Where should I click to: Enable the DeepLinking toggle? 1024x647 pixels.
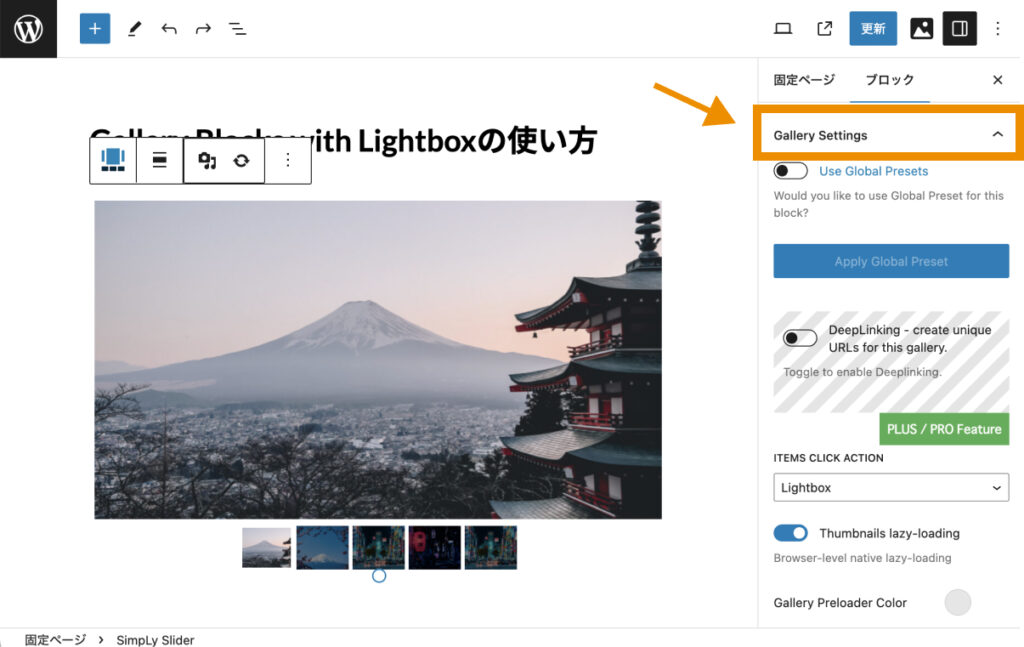tap(799, 337)
